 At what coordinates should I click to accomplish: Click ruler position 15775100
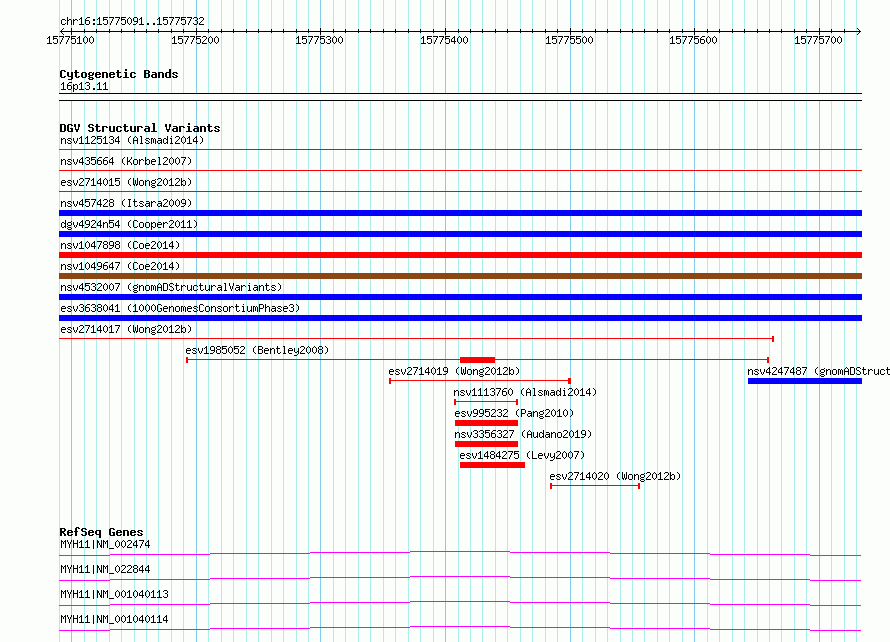click(70, 40)
